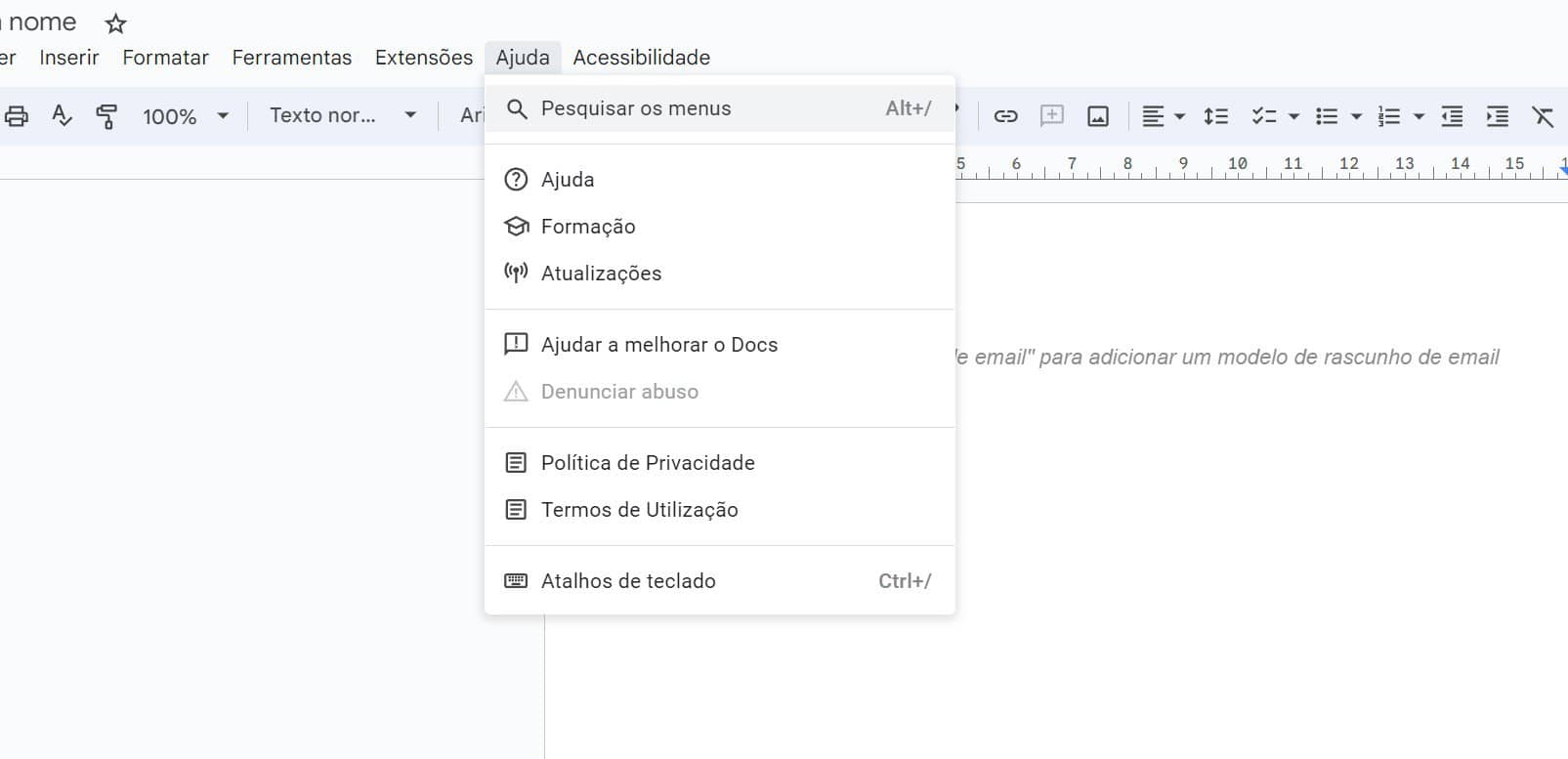Open the Extensões menu
The image size is (1568, 759).
tap(424, 58)
